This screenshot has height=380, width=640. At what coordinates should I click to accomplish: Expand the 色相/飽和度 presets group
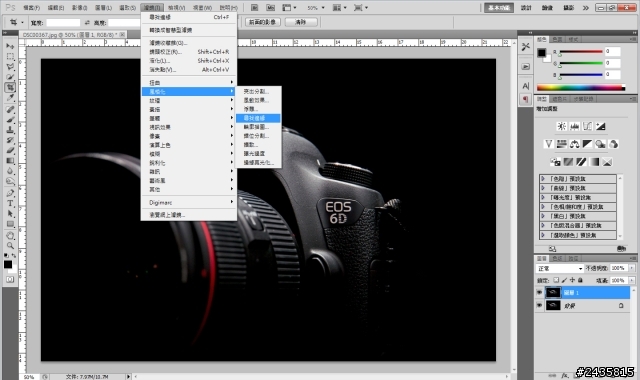pos(543,207)
